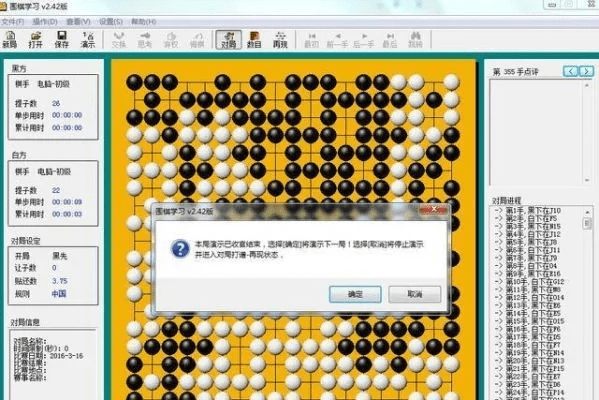Count territory with 数目 icon
The image size is (599, 400).
(x=254, y=40)
